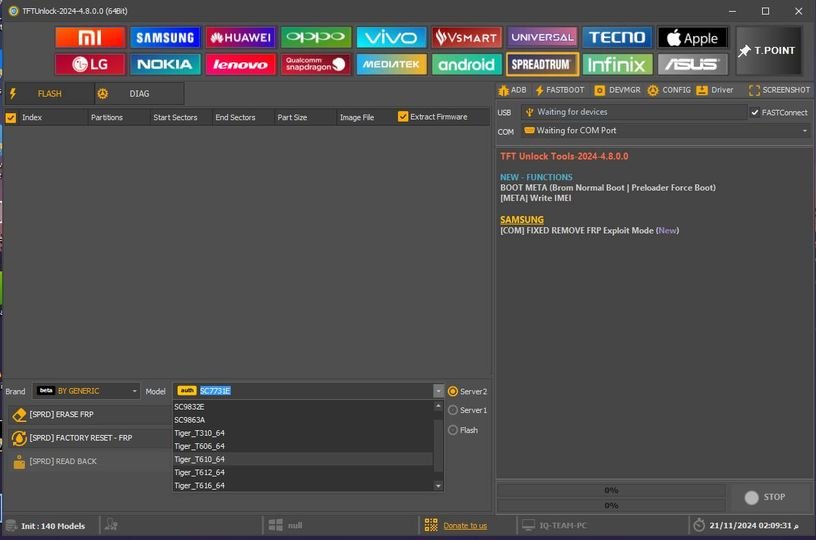Launch DEVMGR device manager
816x540 pixels.
[x=617, y=90]
